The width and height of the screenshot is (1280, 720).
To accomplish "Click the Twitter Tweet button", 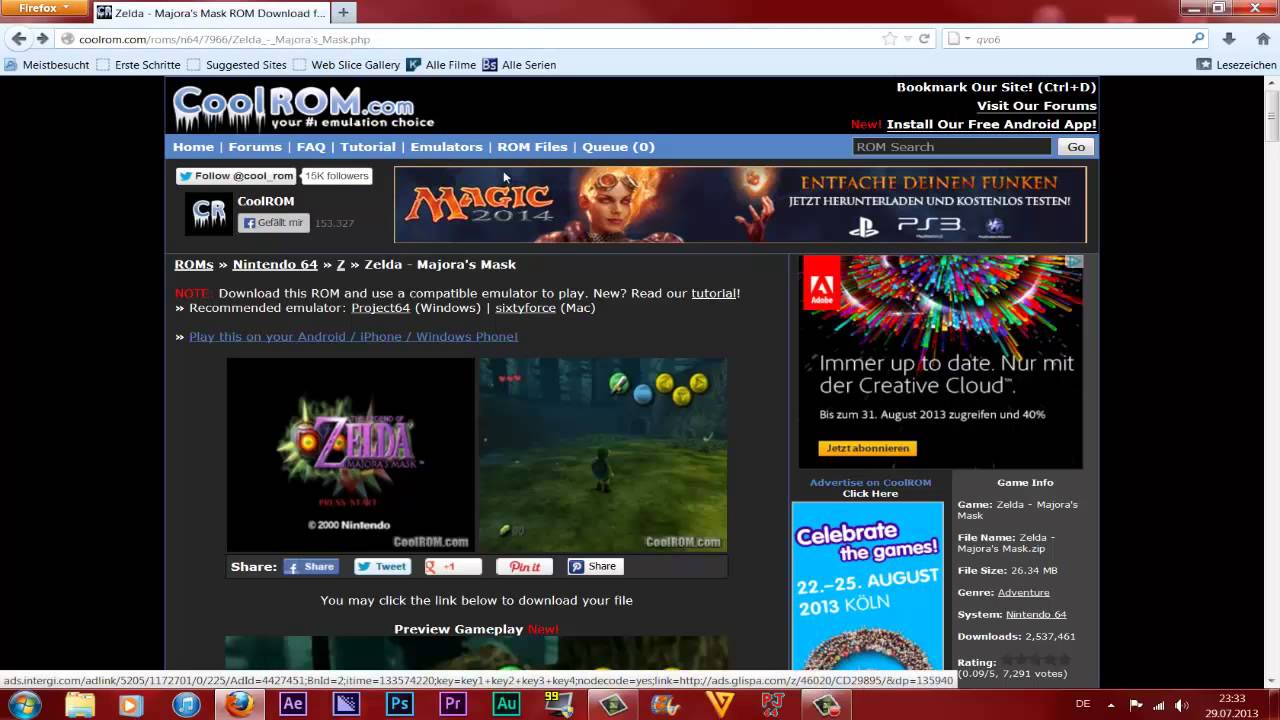I will pyautogui.click(x=382, y=566).
